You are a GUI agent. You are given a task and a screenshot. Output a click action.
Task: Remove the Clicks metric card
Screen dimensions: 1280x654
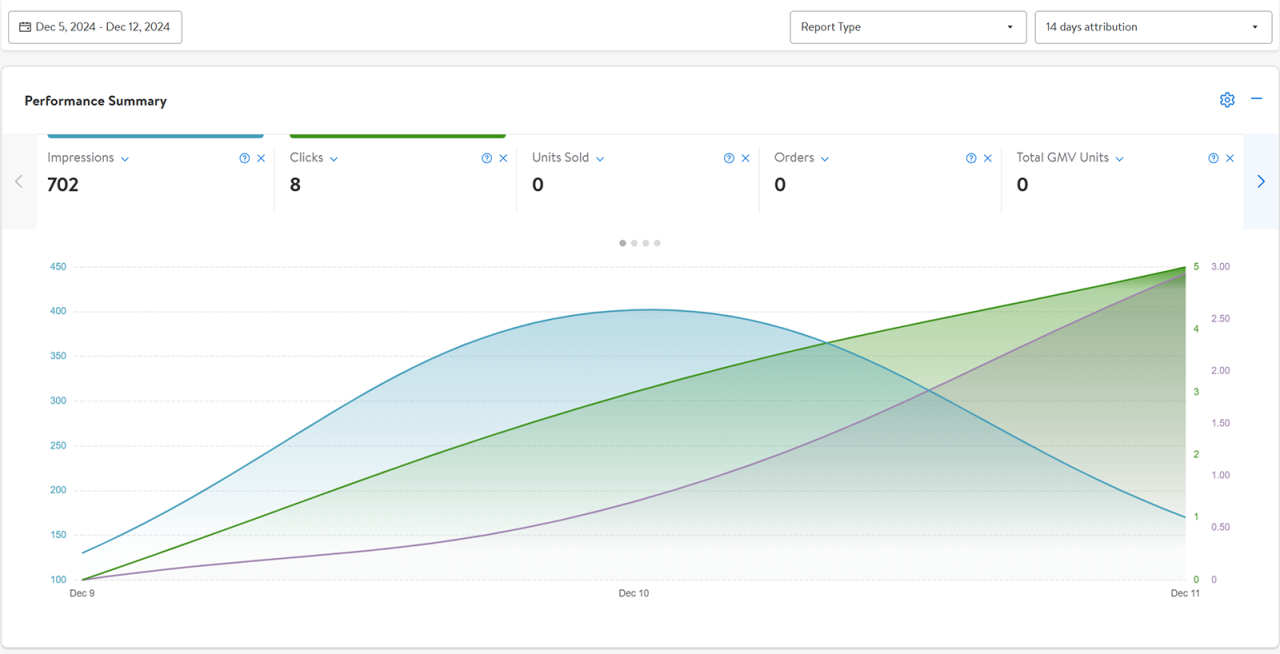click(x=503, y=158)
